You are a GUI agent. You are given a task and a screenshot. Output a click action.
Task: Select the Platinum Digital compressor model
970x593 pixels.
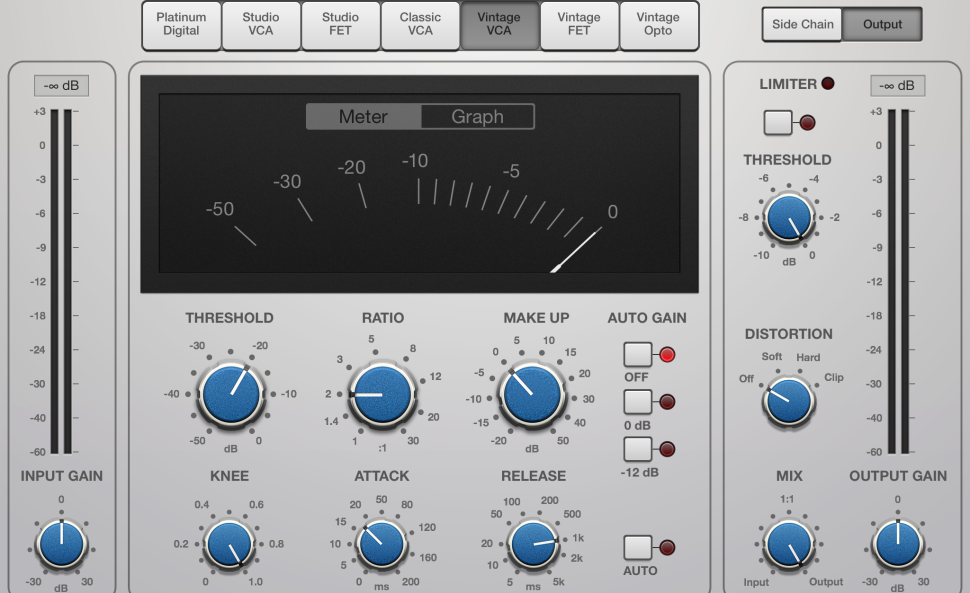pos(181,25)
